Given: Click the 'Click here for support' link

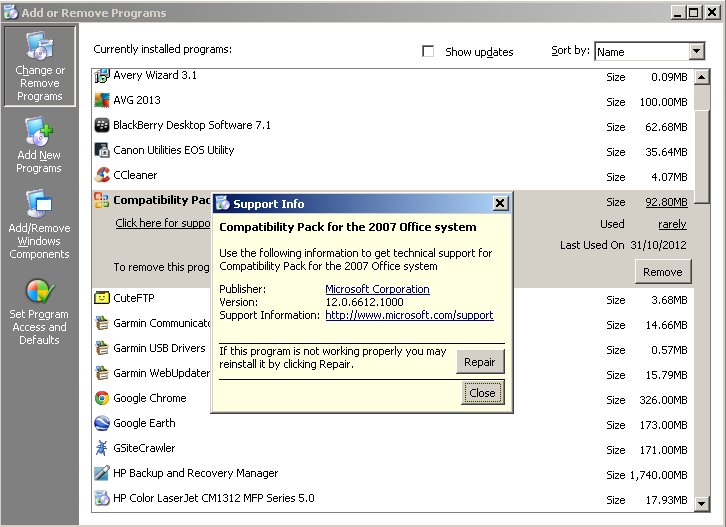Looking at the screenshot, I should coord(163,223).
